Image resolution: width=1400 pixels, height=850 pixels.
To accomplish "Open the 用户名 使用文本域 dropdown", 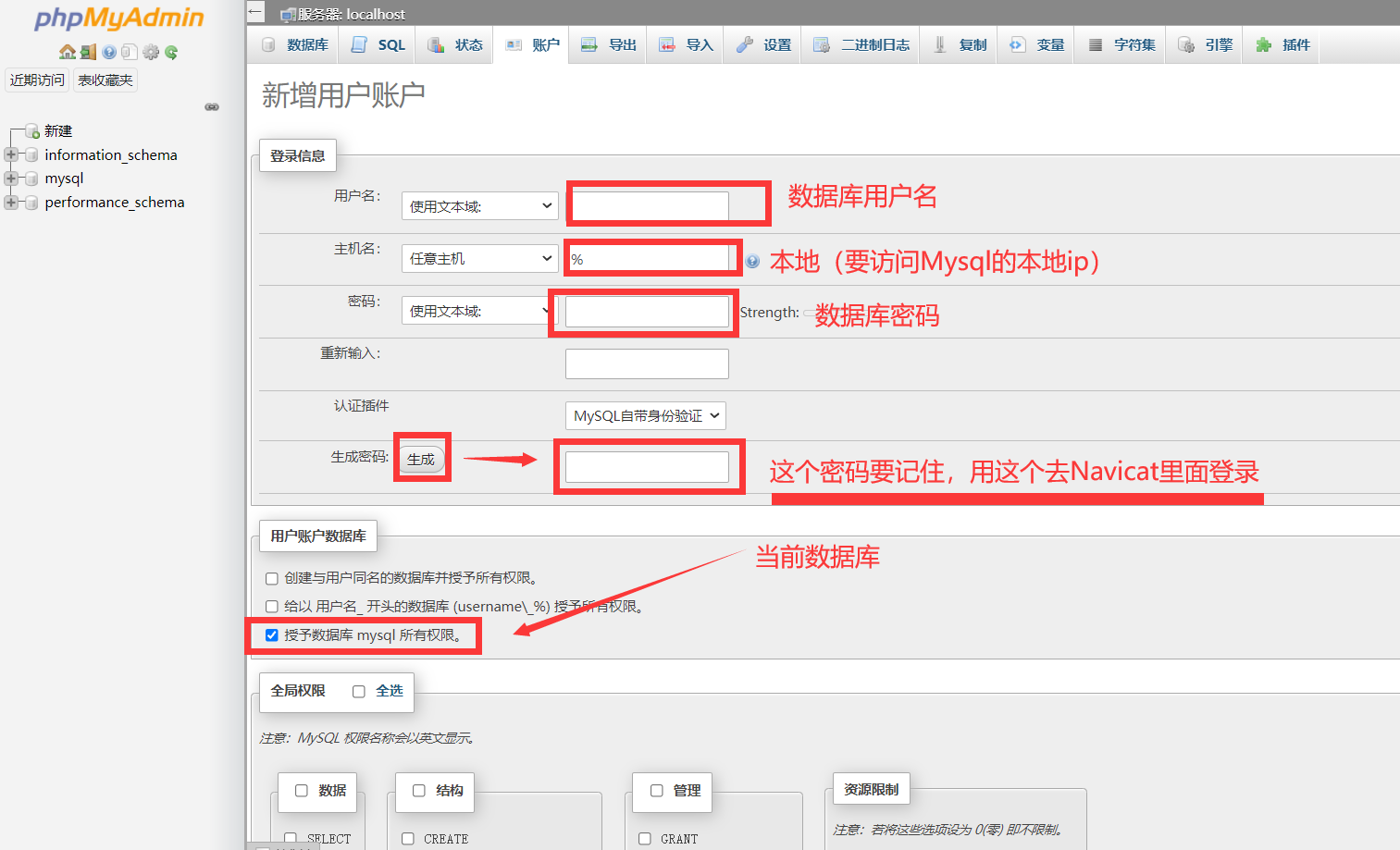I will (x=480, y=206).
